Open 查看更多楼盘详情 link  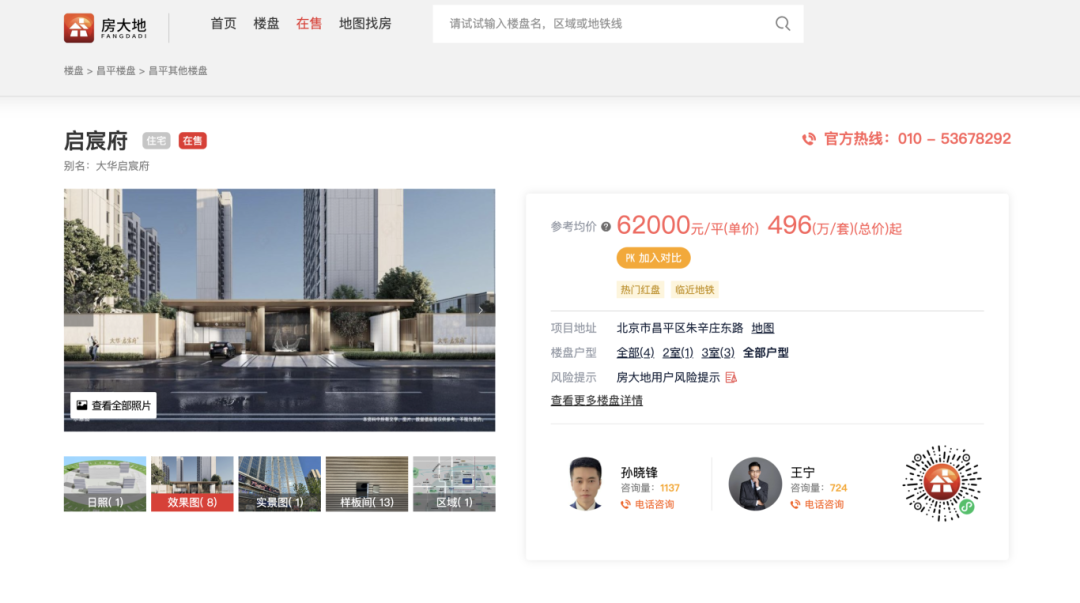pyautogui.click(x=594, y=400)
